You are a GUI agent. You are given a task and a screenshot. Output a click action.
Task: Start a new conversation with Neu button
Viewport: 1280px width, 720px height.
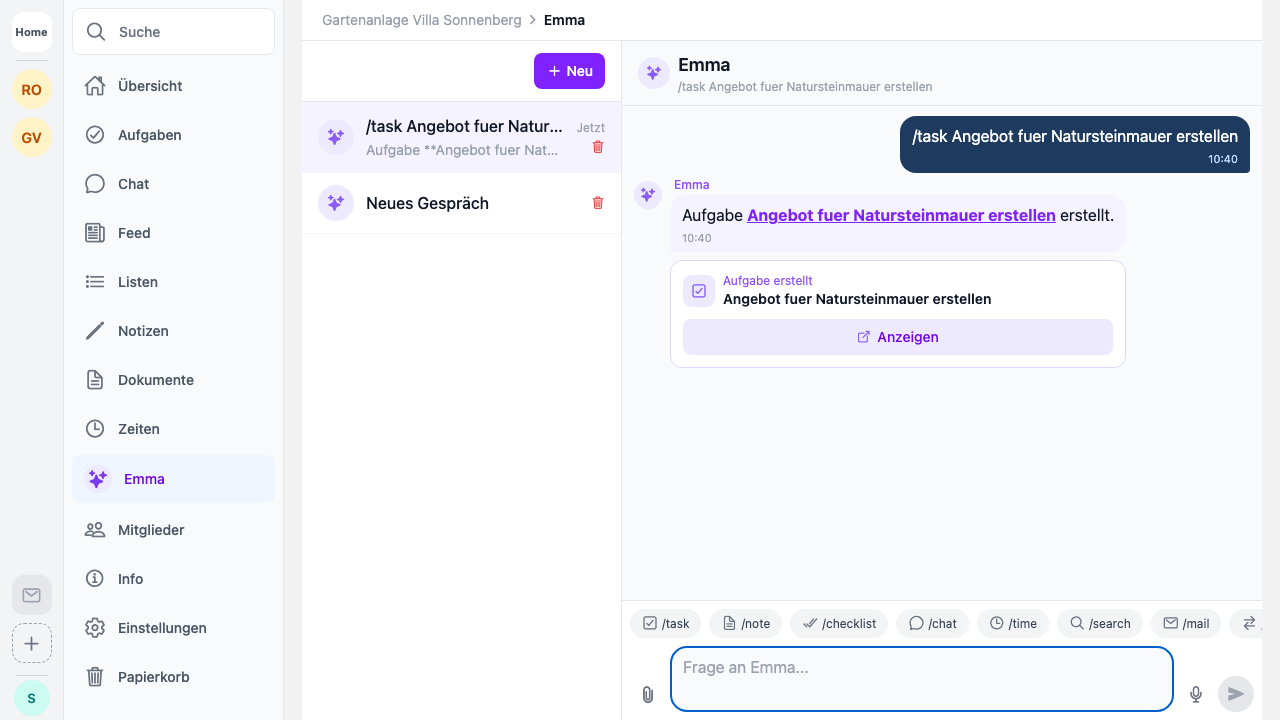[x=569, y=71]
